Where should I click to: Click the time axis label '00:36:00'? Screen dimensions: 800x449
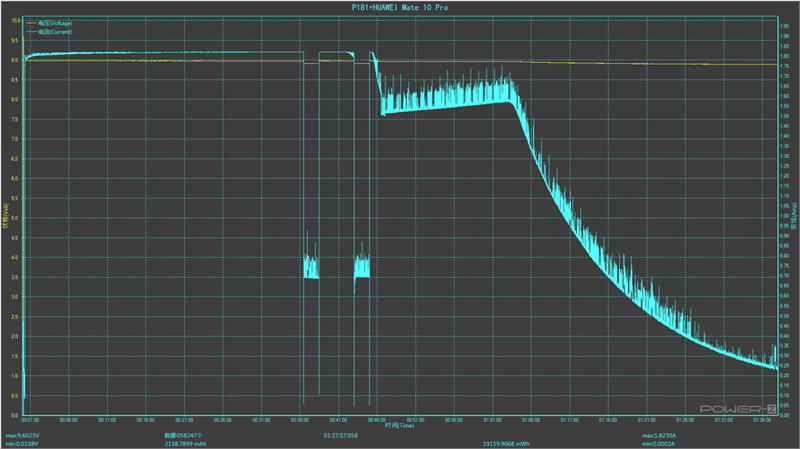click(x=299, y=420)
